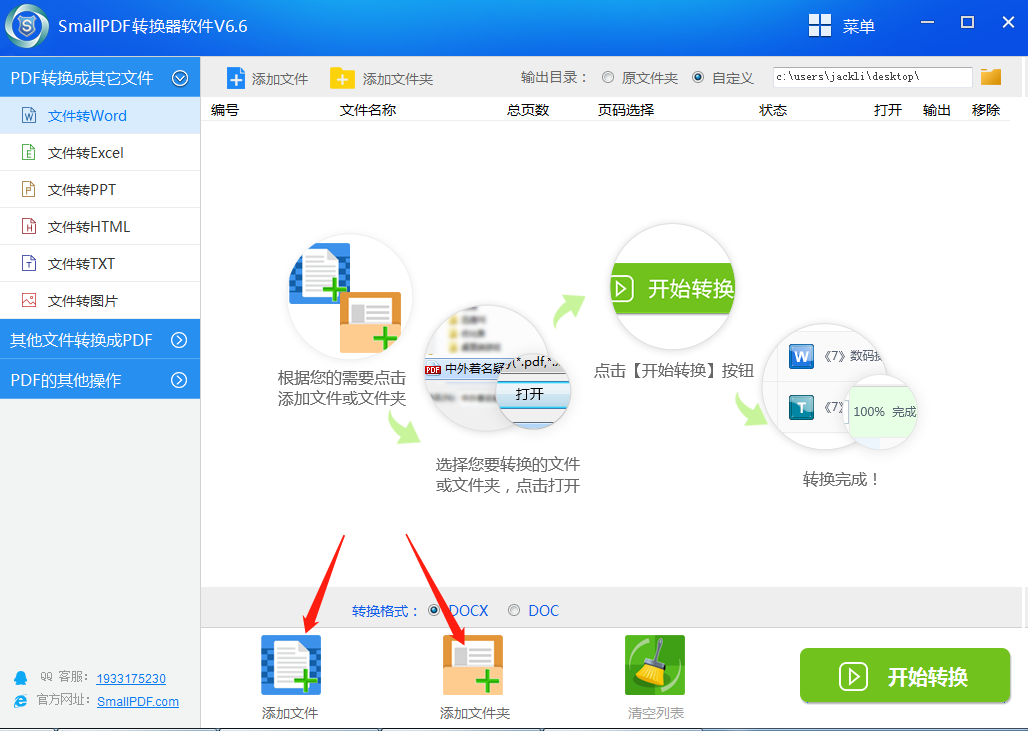Image resolution: width=1028 pixels, height=731 pixels.
Task: Click the 清空列表 broom icon
Action: click(654, 664)
